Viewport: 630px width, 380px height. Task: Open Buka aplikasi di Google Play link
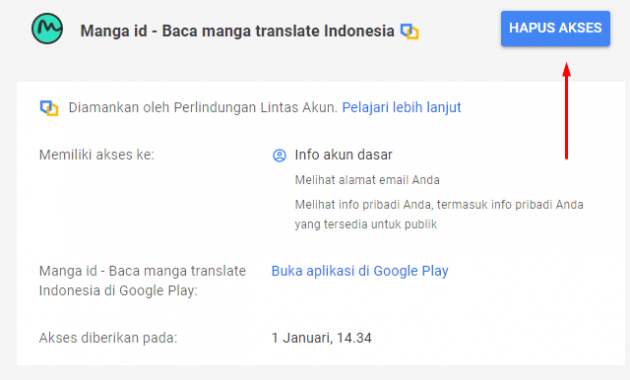pyautogui.click(x=360, y=271)
